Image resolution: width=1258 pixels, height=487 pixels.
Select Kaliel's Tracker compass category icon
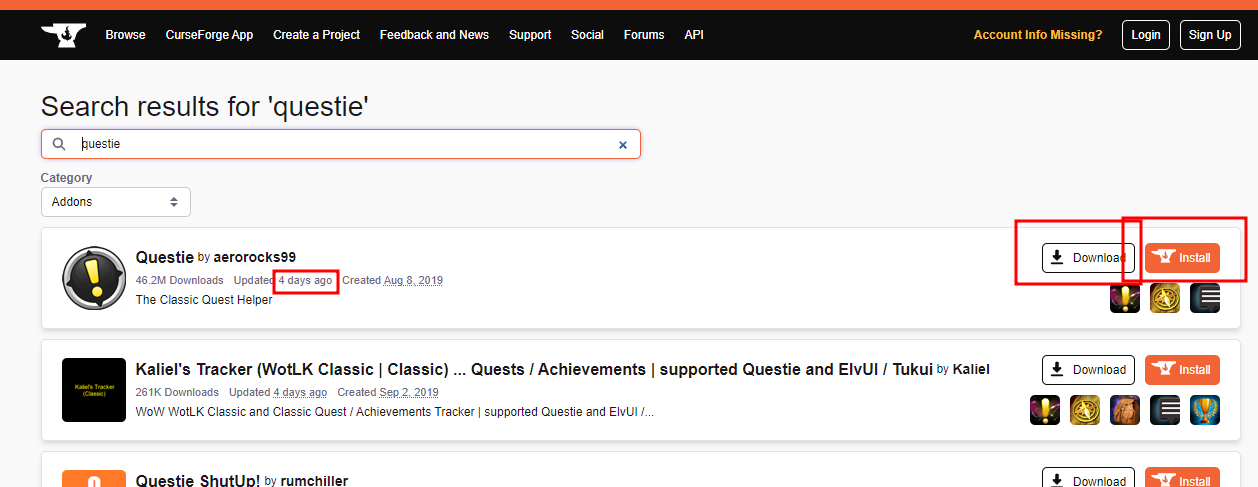pos(1085,410)
